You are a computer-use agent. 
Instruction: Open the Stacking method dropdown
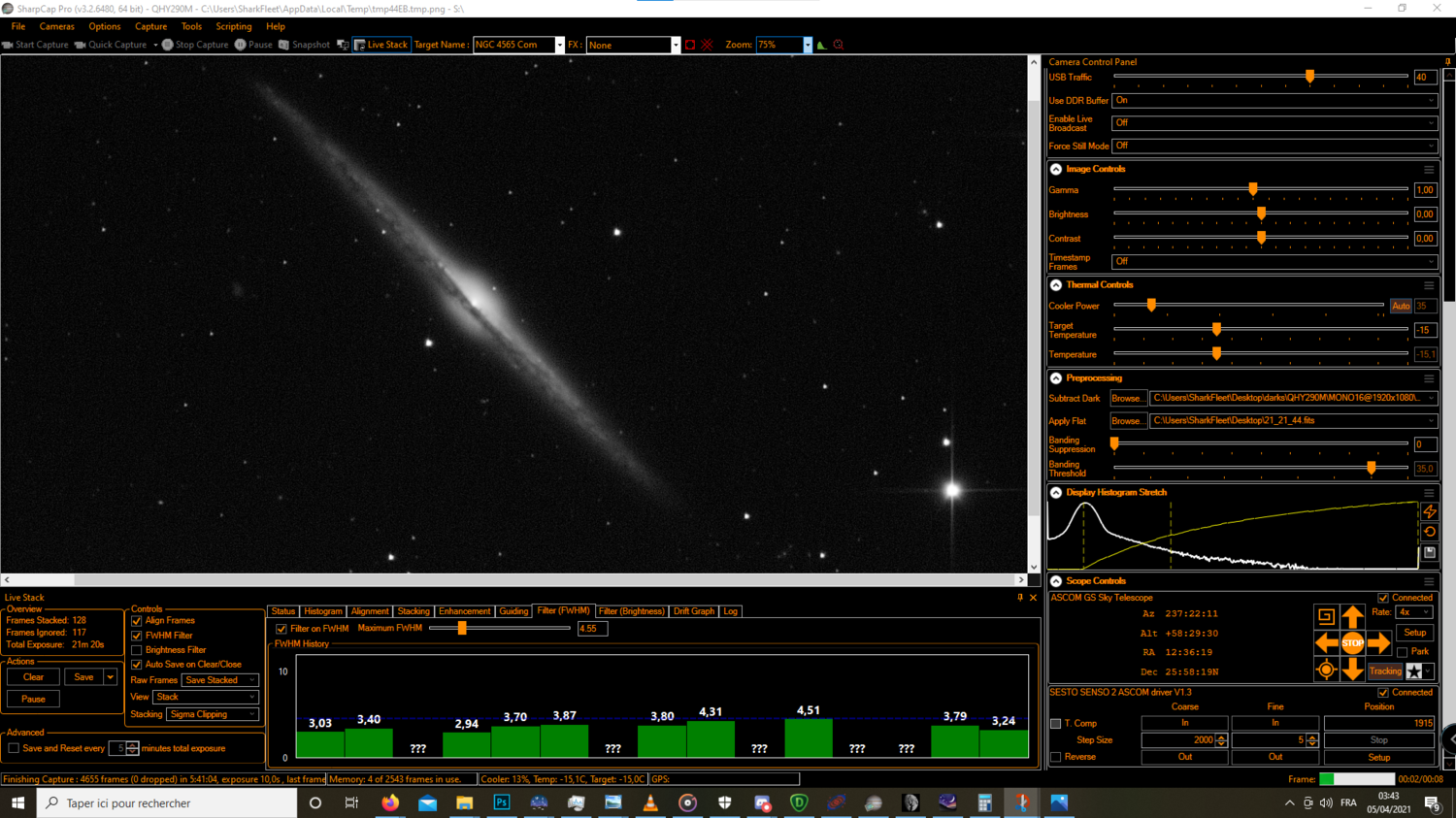tap(211, 714)
